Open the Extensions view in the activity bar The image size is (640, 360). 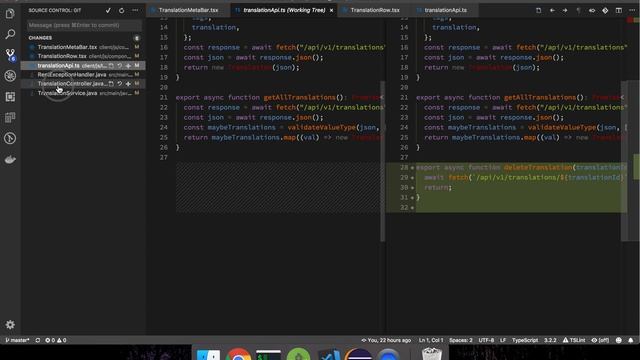pos(10,97)
